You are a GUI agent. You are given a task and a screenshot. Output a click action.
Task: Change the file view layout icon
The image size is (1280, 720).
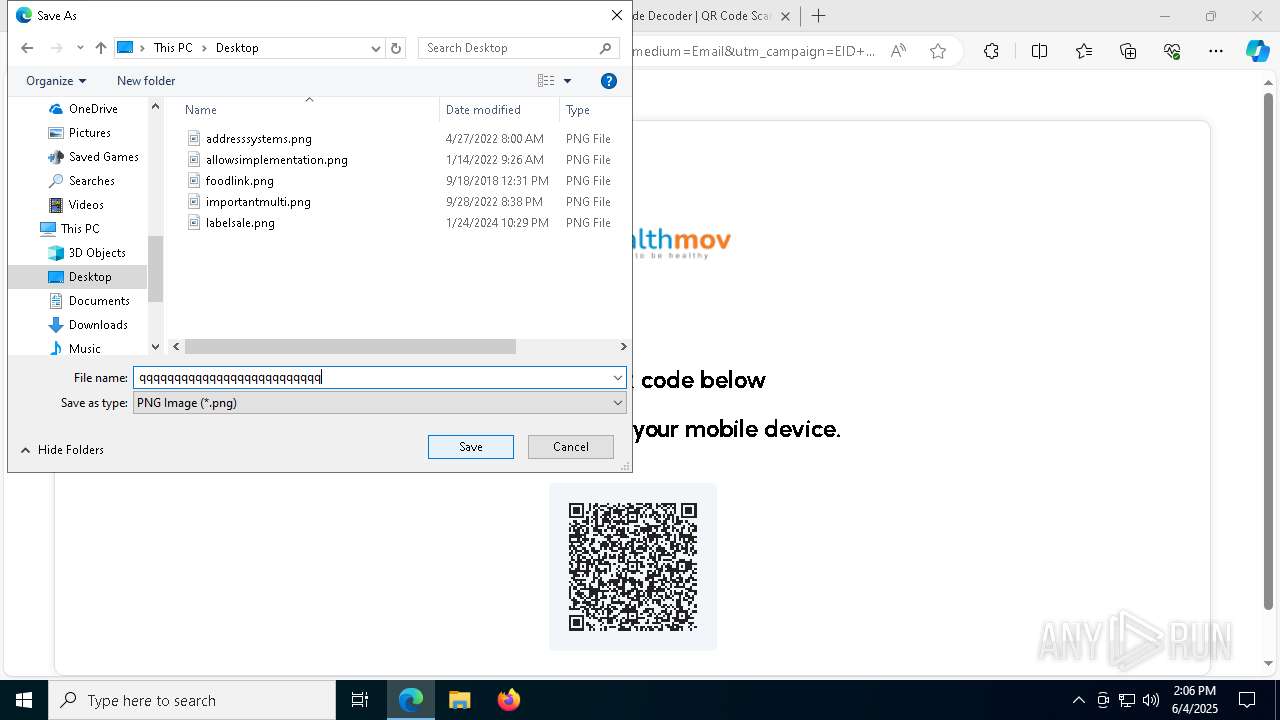click(x=546, y=81)
